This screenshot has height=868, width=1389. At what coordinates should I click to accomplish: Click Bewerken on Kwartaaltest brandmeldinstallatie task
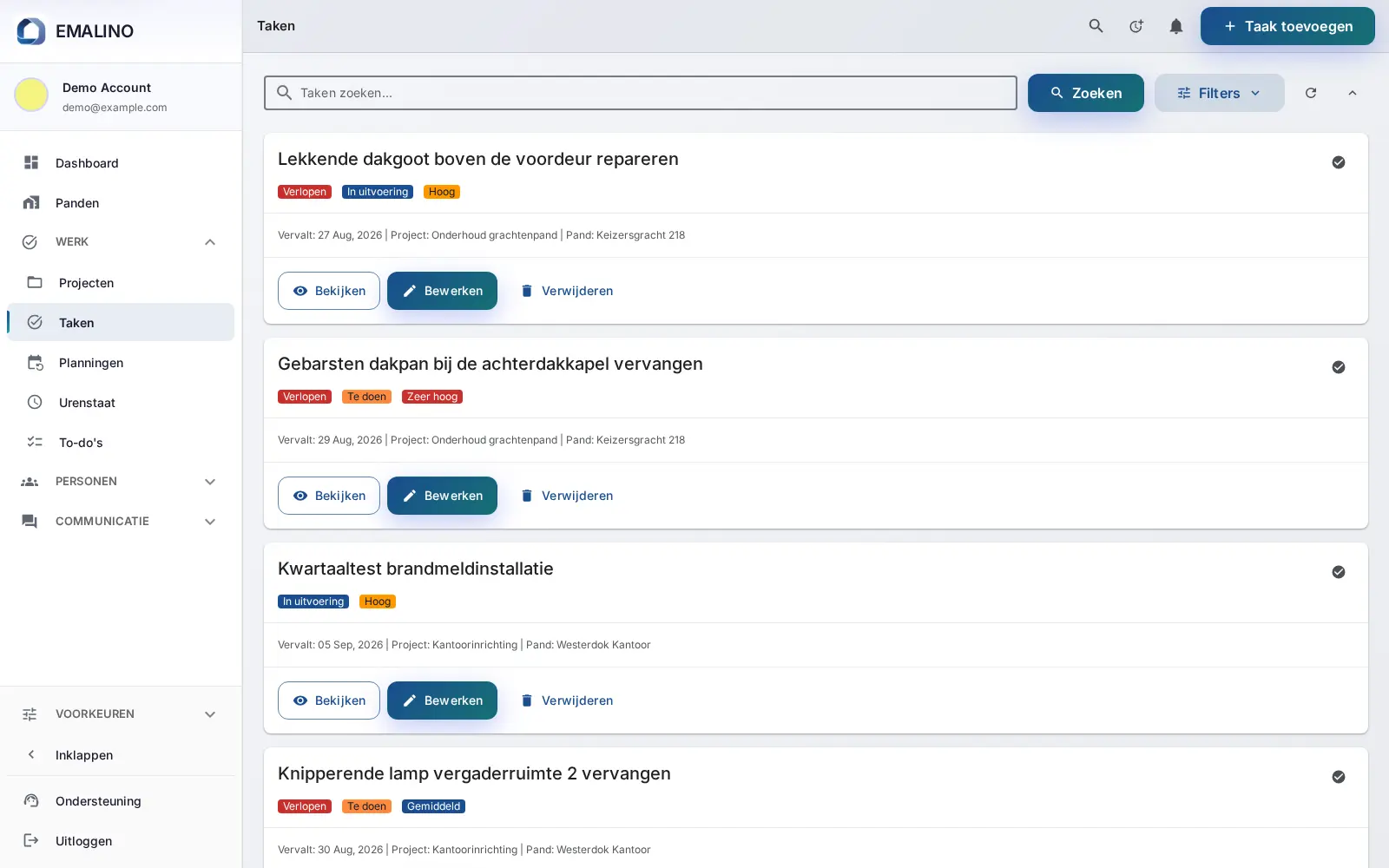[x=442, y=700]
